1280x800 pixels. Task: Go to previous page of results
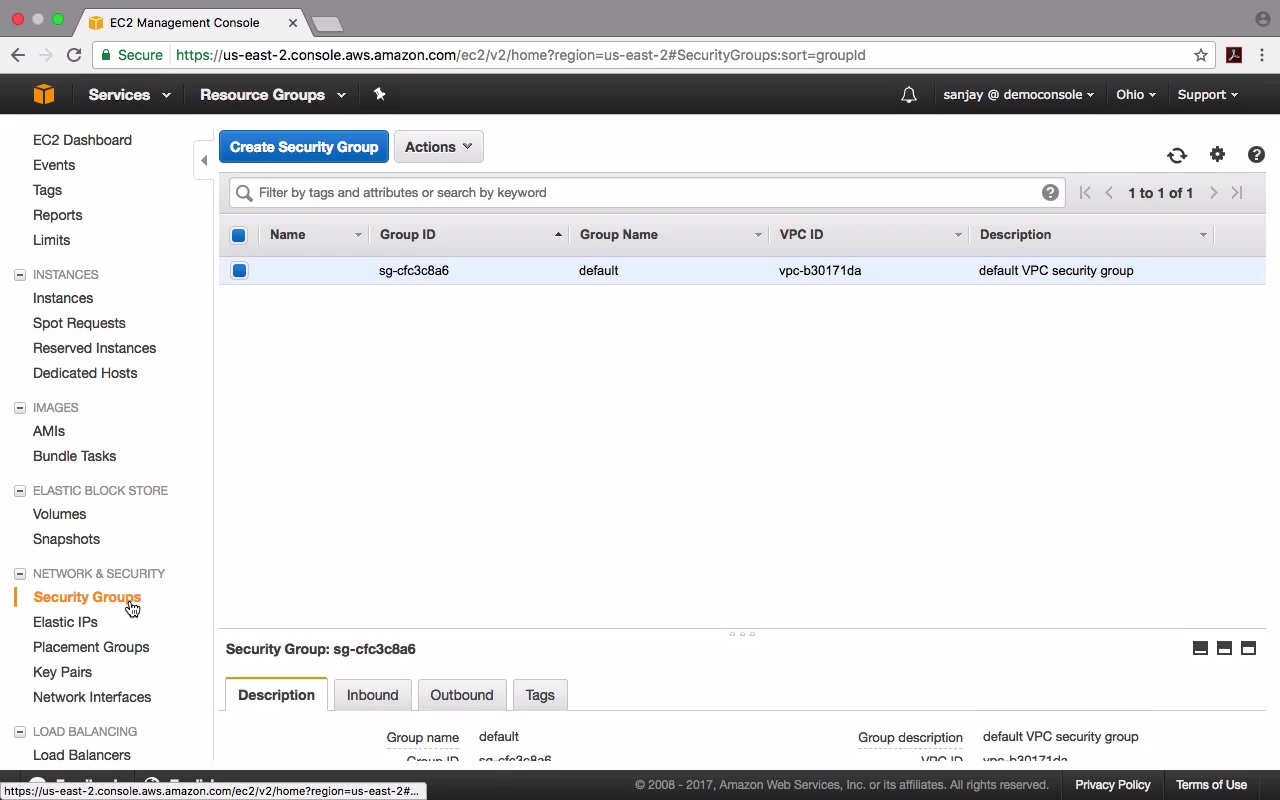point(1109,193)
